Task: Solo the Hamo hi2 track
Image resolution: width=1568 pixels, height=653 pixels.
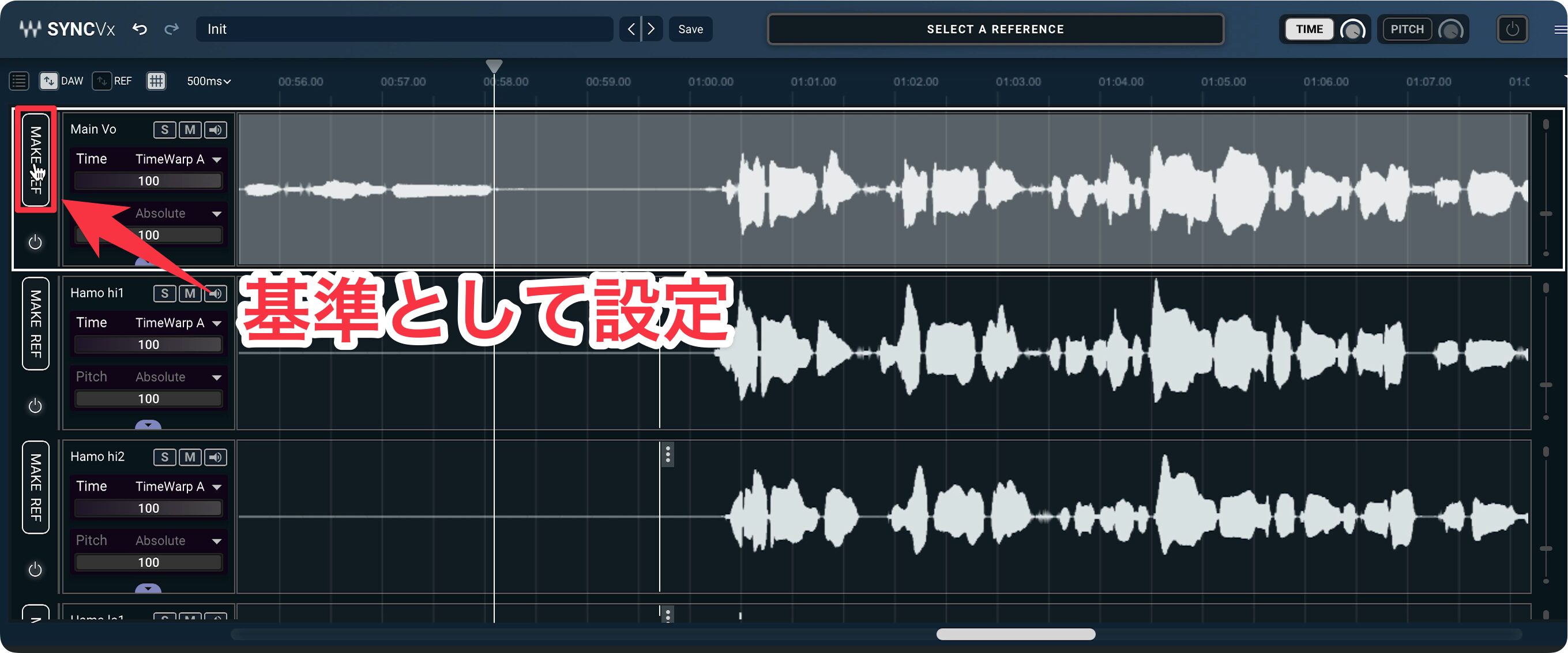Action: 164,457
